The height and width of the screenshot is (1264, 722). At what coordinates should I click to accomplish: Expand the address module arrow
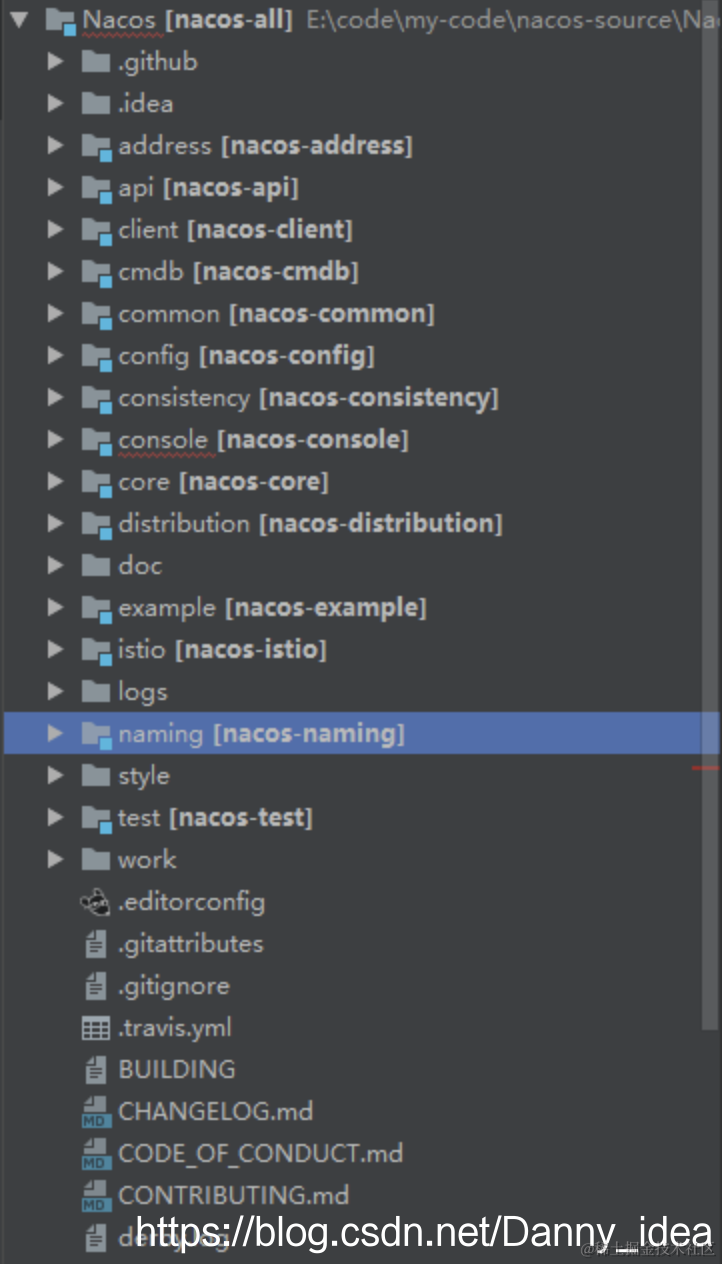click(x=55, y=145)
